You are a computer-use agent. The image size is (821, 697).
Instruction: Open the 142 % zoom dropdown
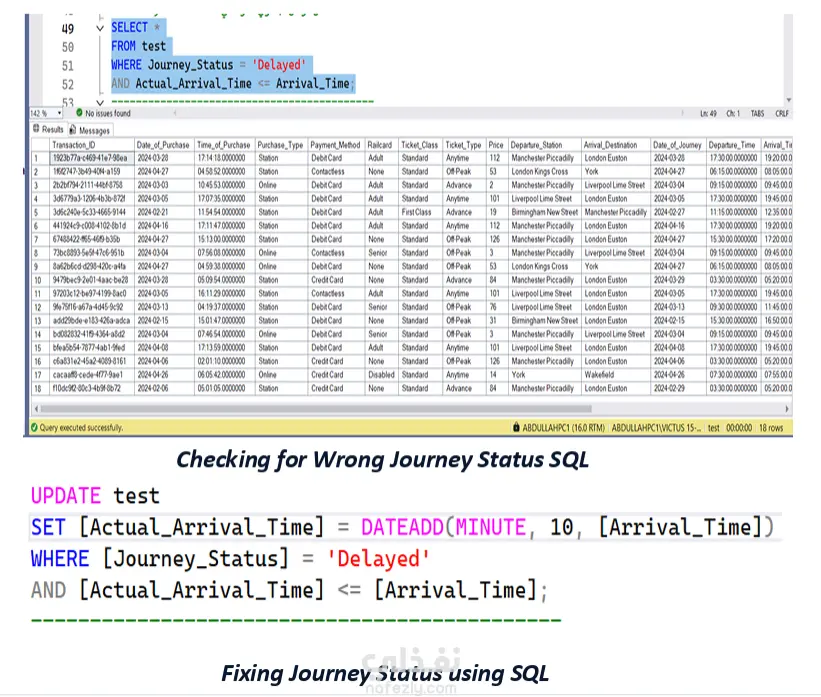[60, 113]
